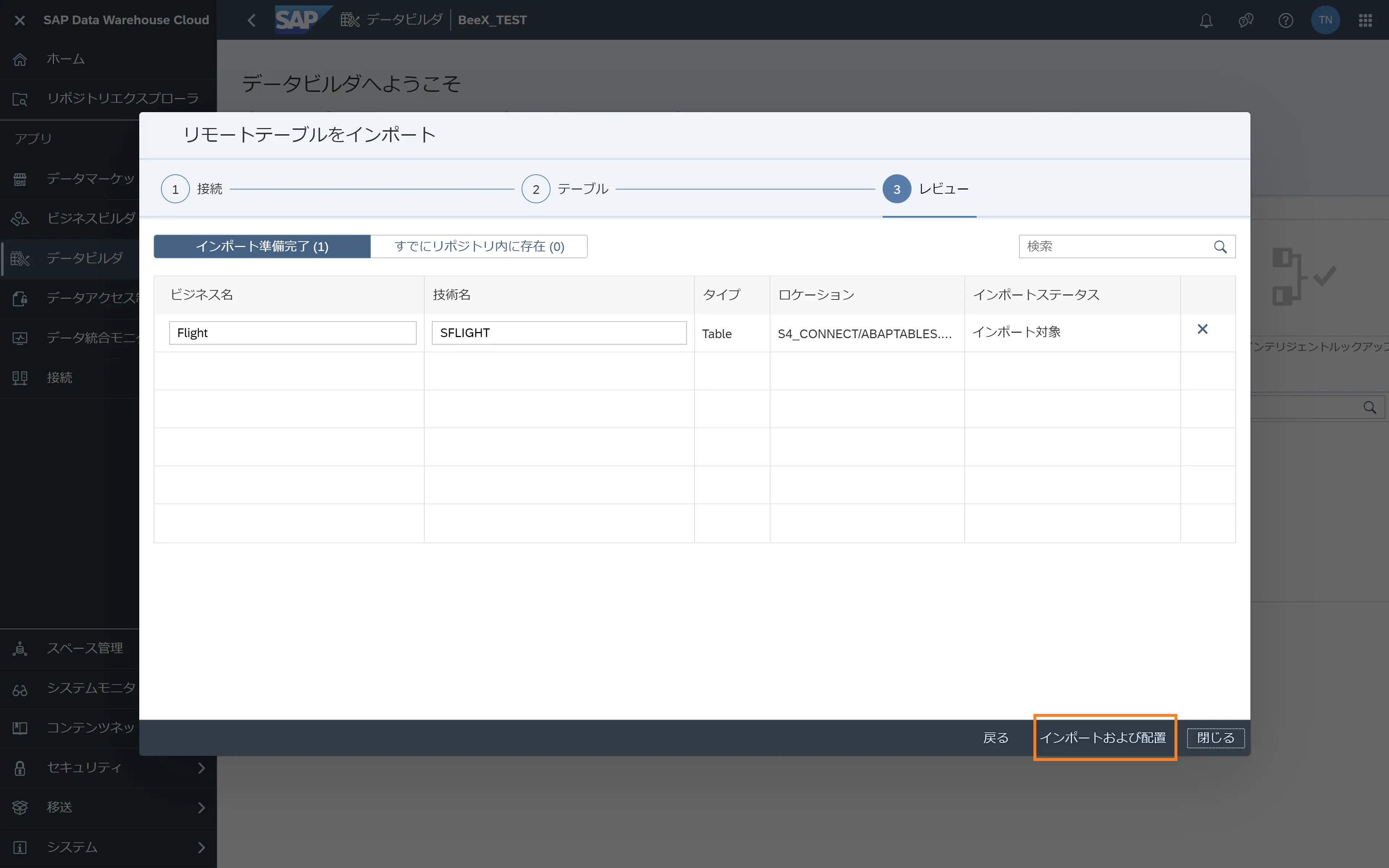This screenshot has width=1389, height=868.
Task: Close the side navigation with the X icon
Action: [20, 20]
